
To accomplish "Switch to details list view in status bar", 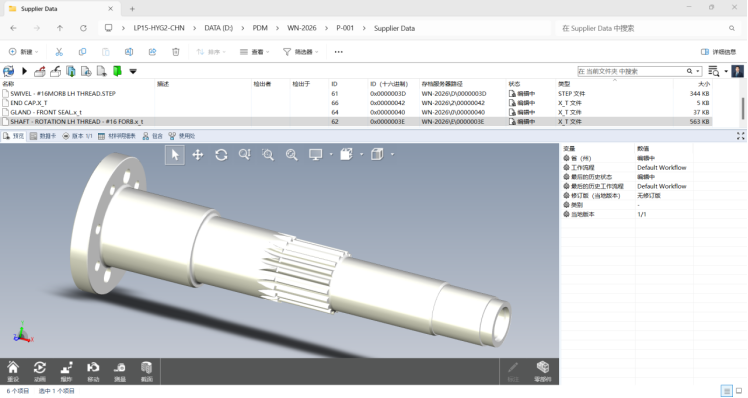I will [x=727, y=391].
